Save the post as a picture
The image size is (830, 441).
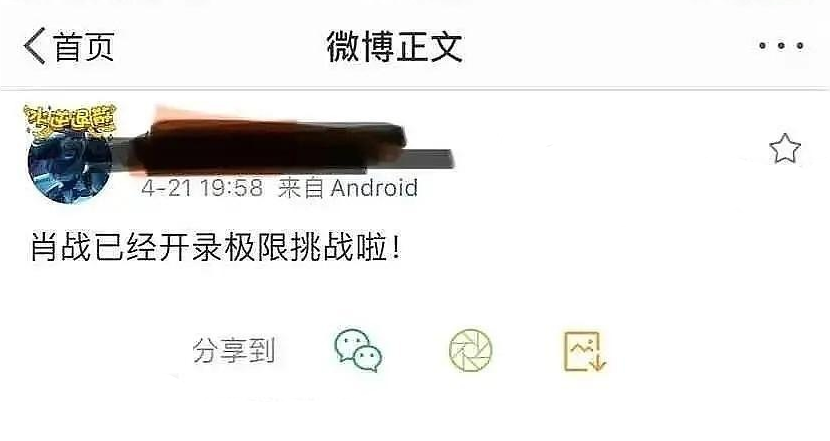584,352
